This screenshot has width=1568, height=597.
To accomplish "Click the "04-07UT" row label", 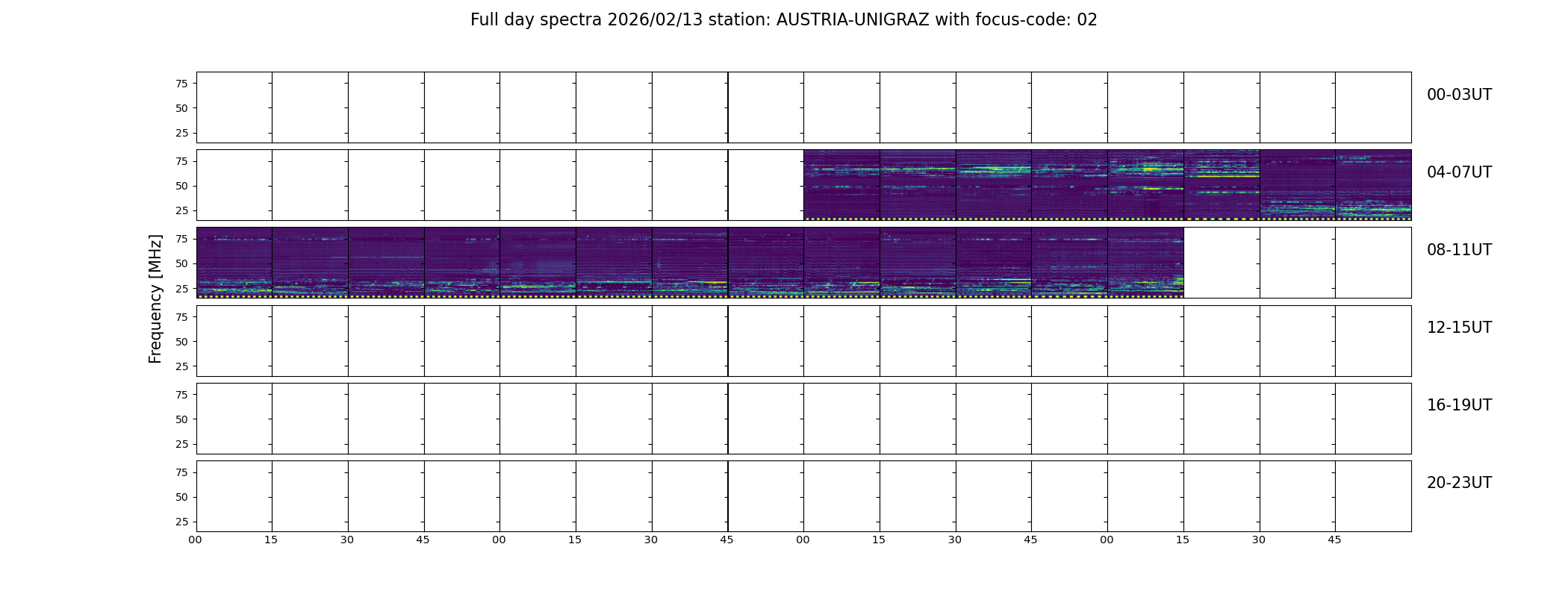I will coord(1459,172).
